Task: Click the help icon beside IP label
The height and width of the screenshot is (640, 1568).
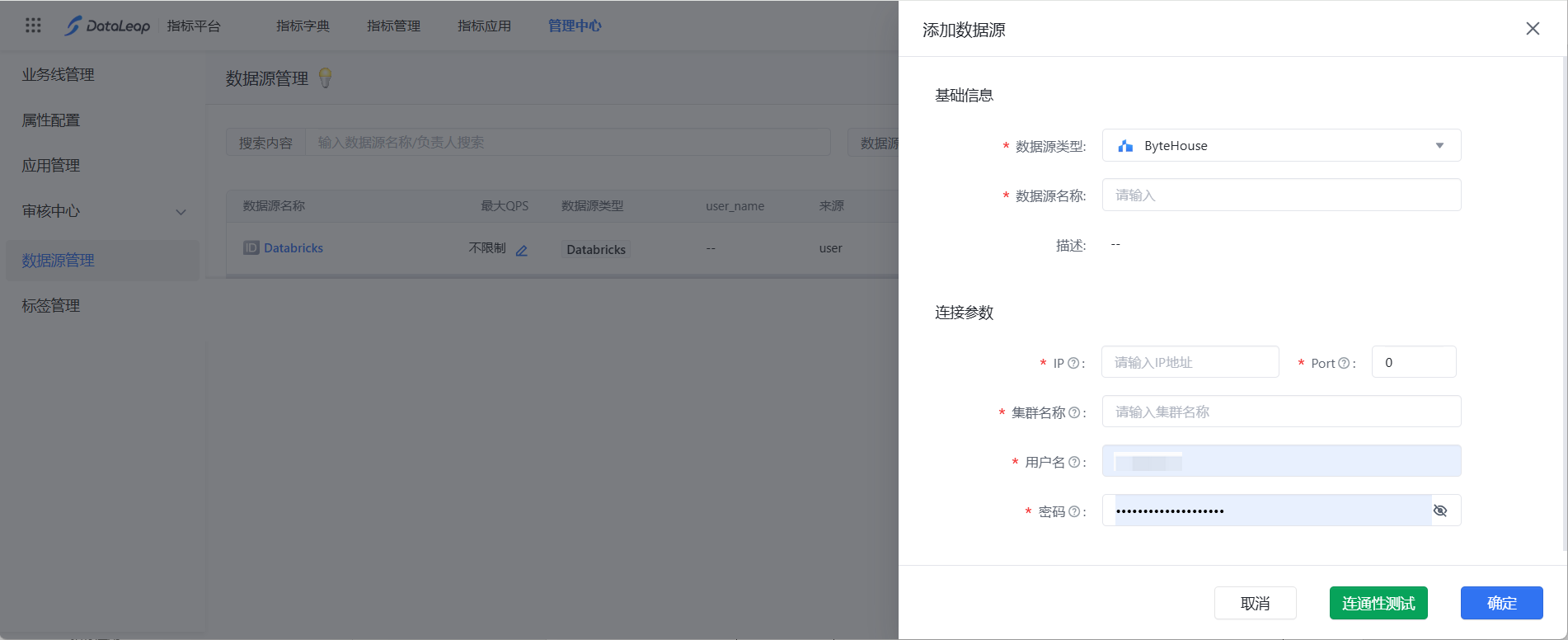Action: [x=1073, y=363]
